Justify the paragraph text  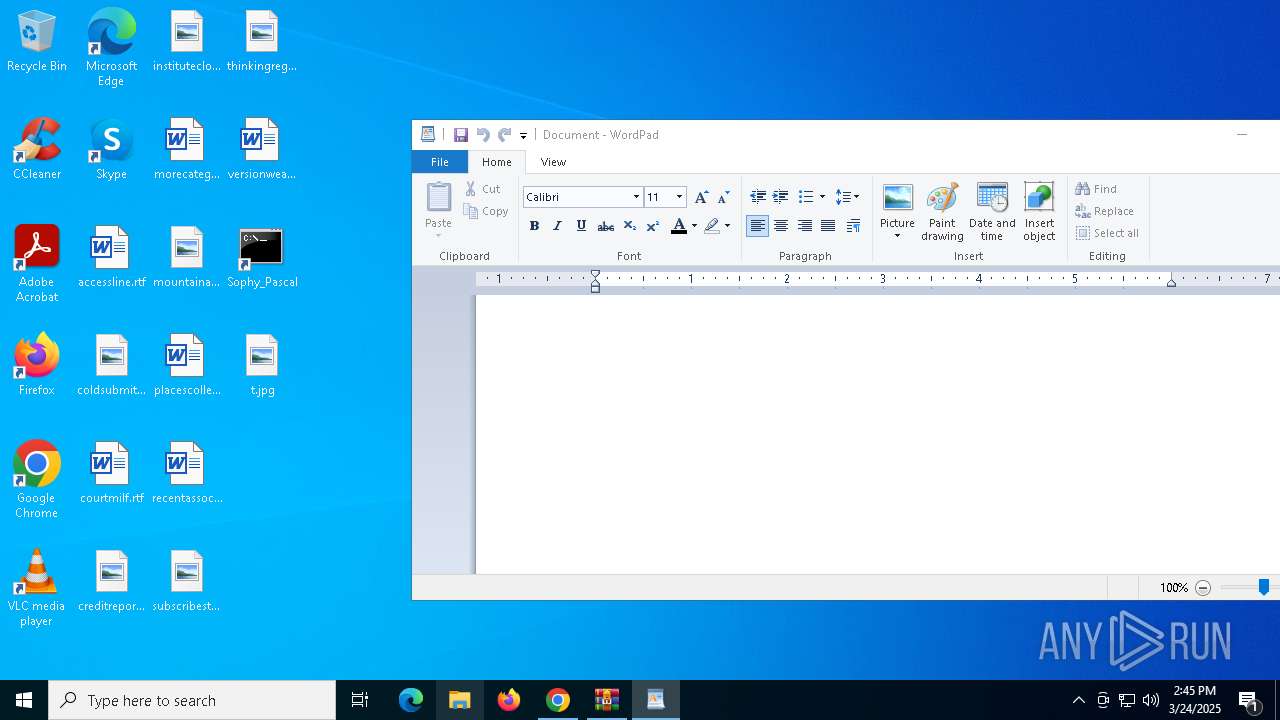click(828, 226)
